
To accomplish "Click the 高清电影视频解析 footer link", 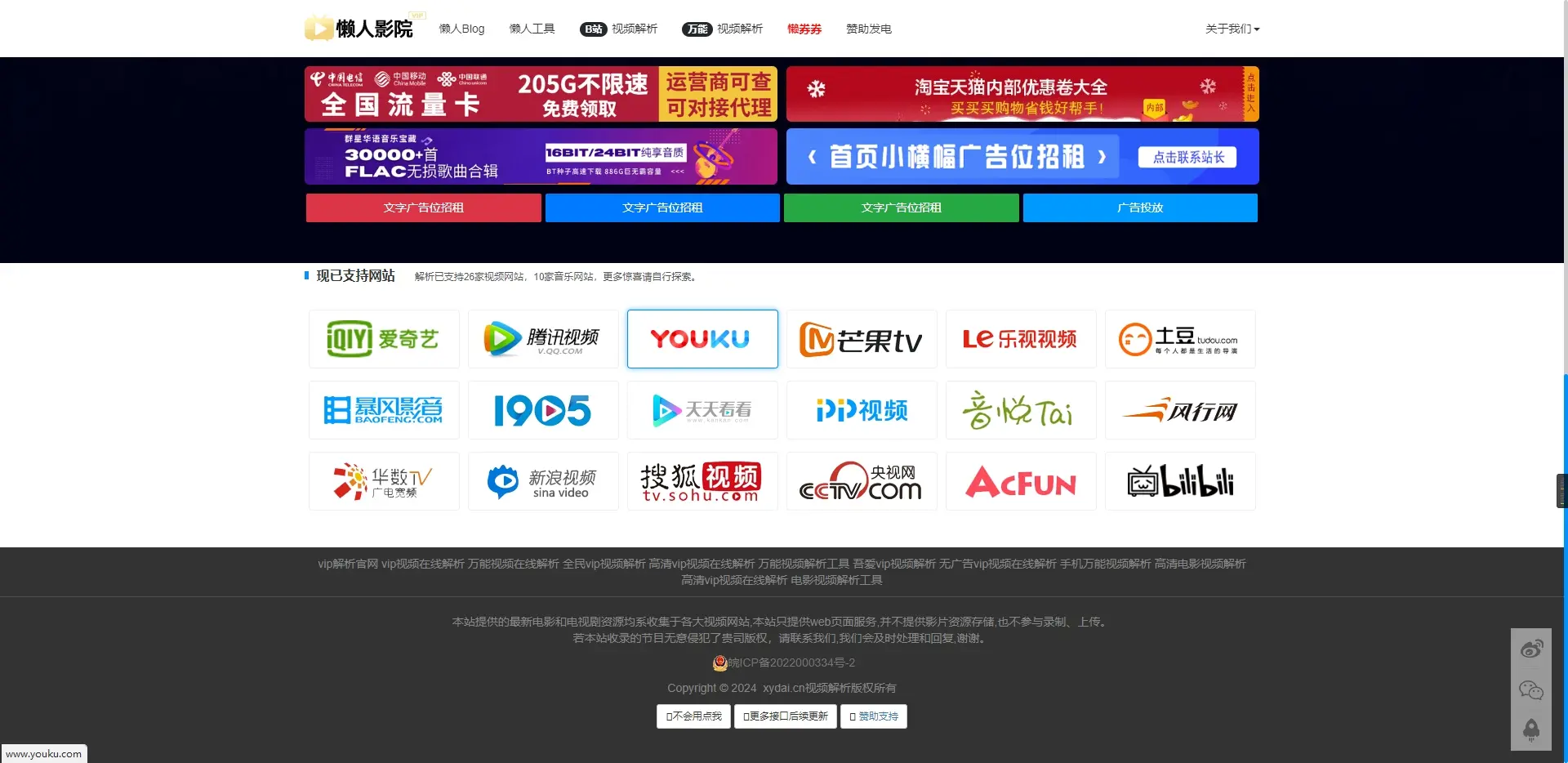I will point(1200,564).
